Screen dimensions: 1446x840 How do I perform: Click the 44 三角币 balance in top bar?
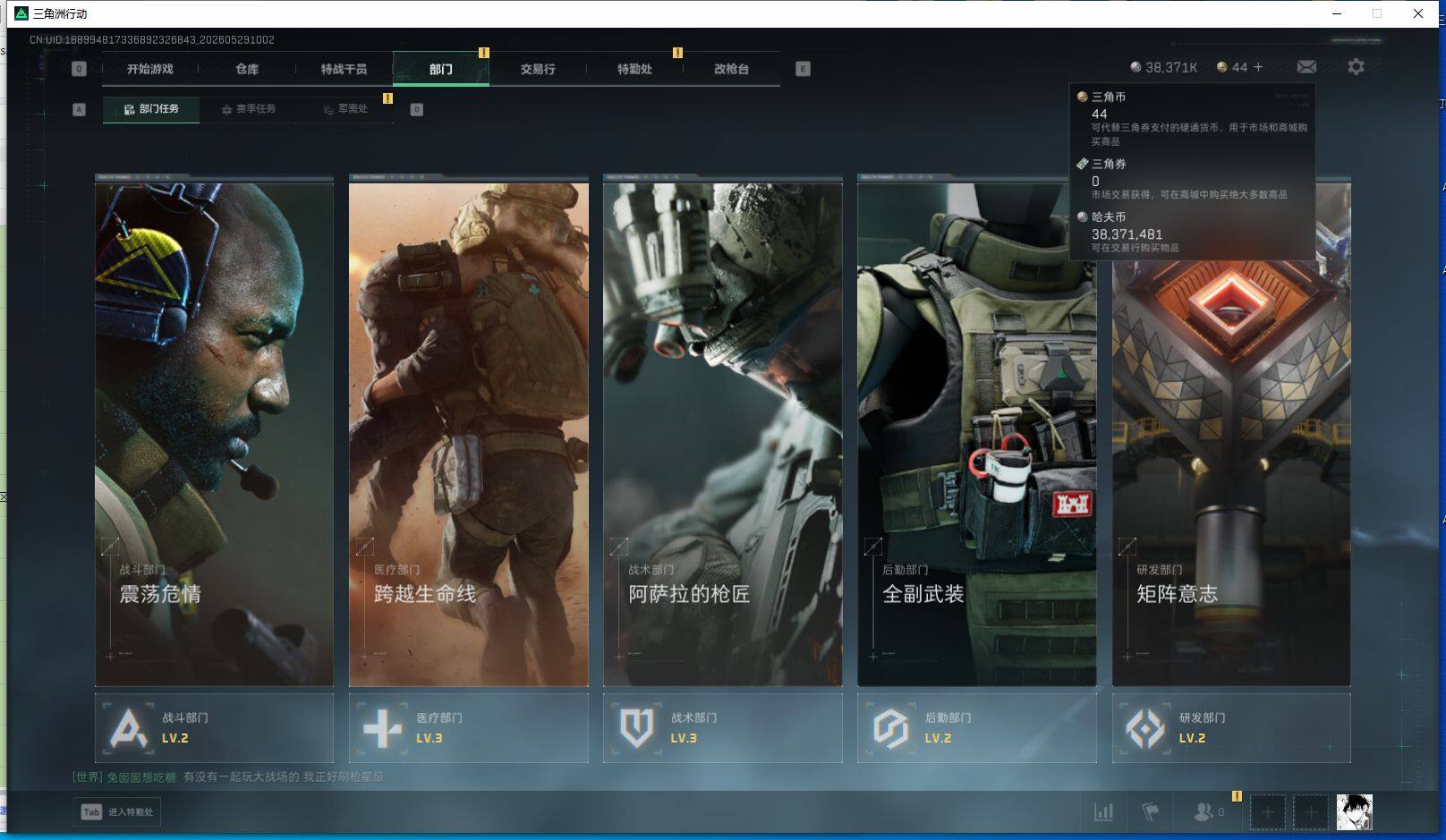[x=1239, y=67]
